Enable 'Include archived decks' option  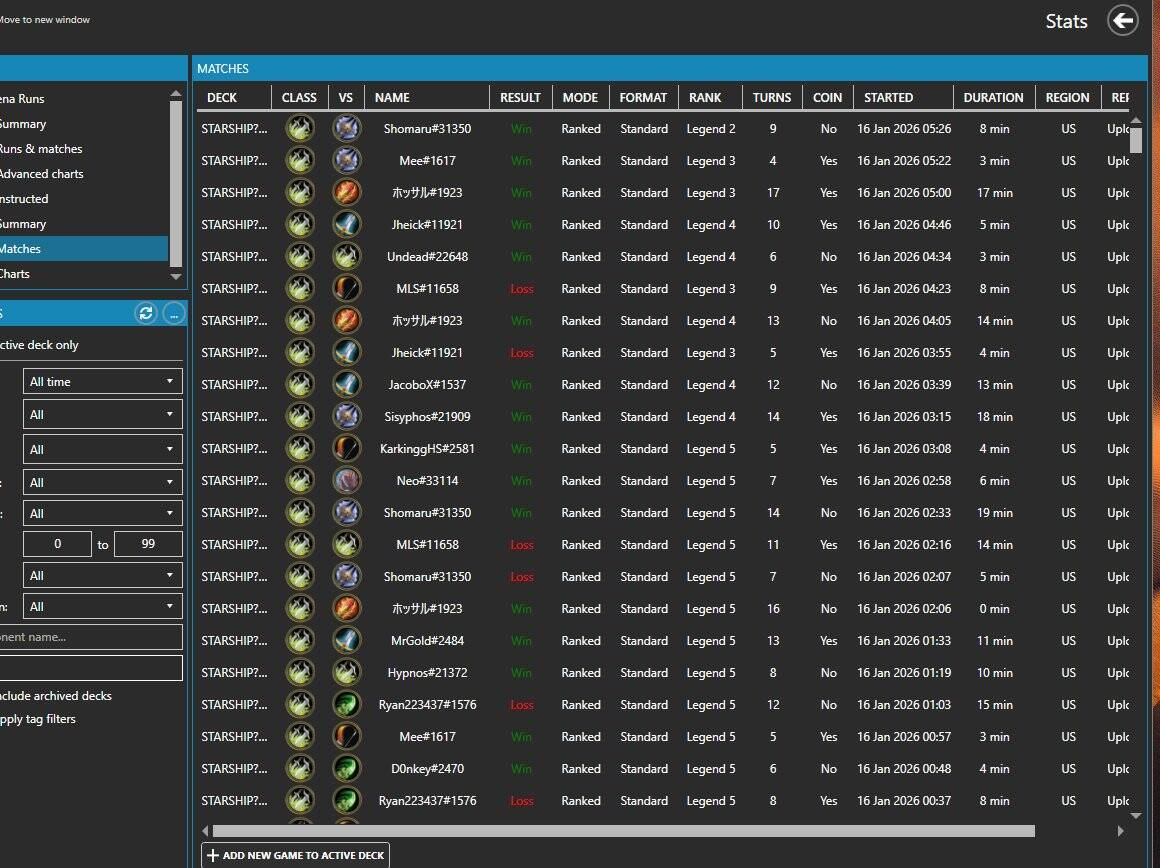pos(55,696)
